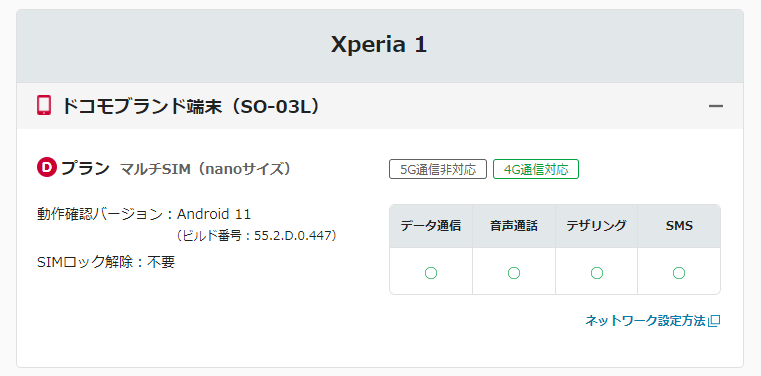Click the 4G通信対応 green badge

point(536,169)
